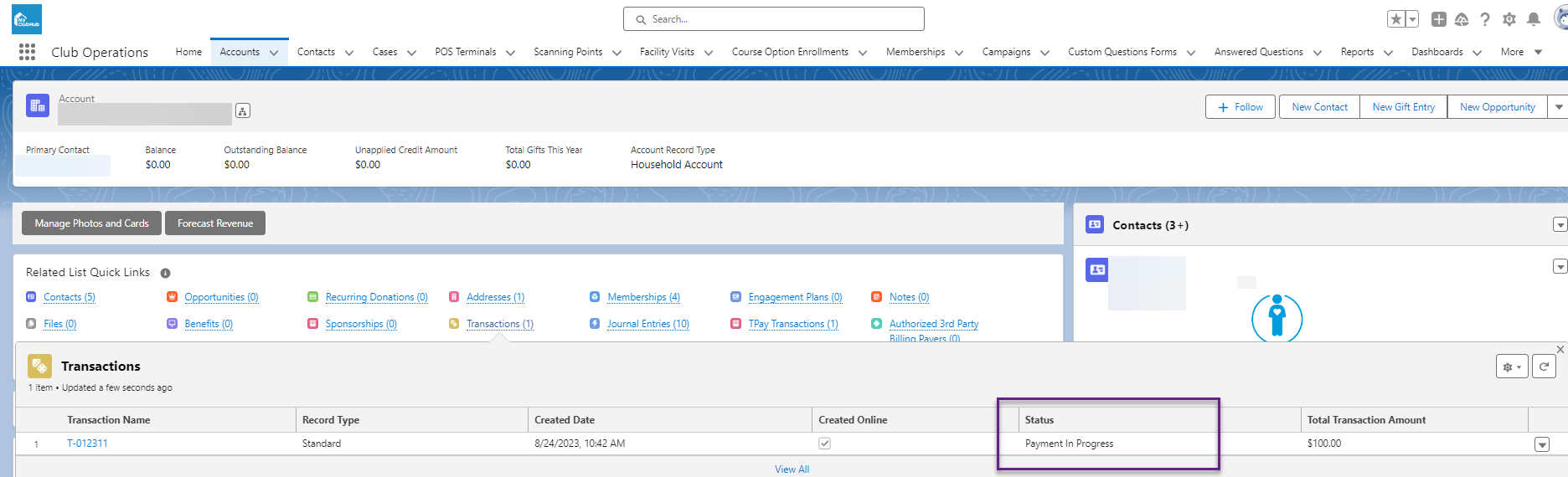Click the account hierarchy icon

coord(243,110)
